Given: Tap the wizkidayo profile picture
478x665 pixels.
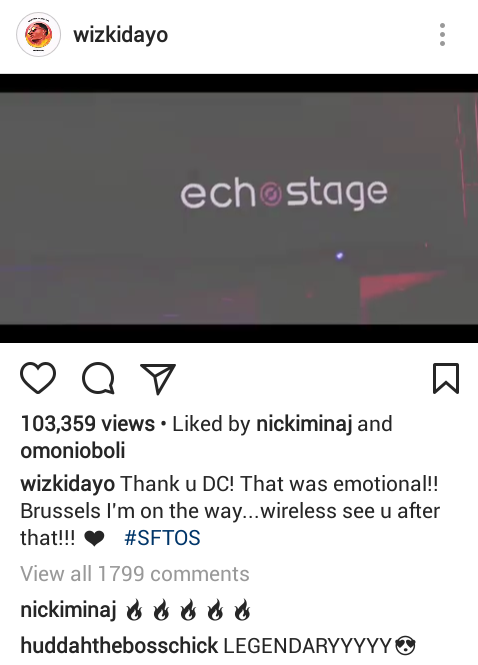Looking at the screenshot, I should tap(38, 34).
